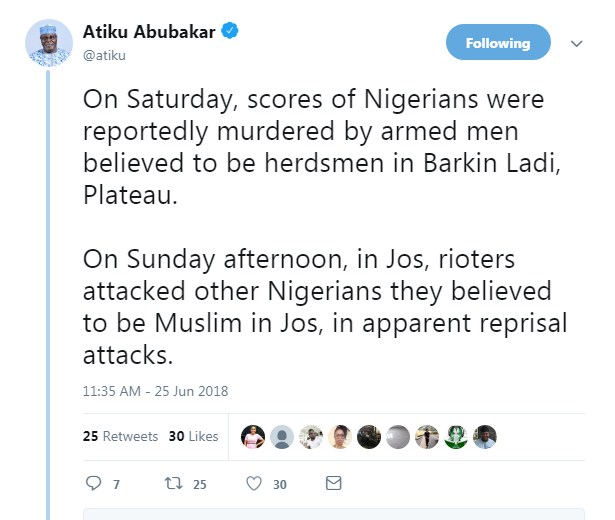This screenshot has height=520, width=615.
Task: Click the last liker avatar in the row
Action: coord(485,437)
